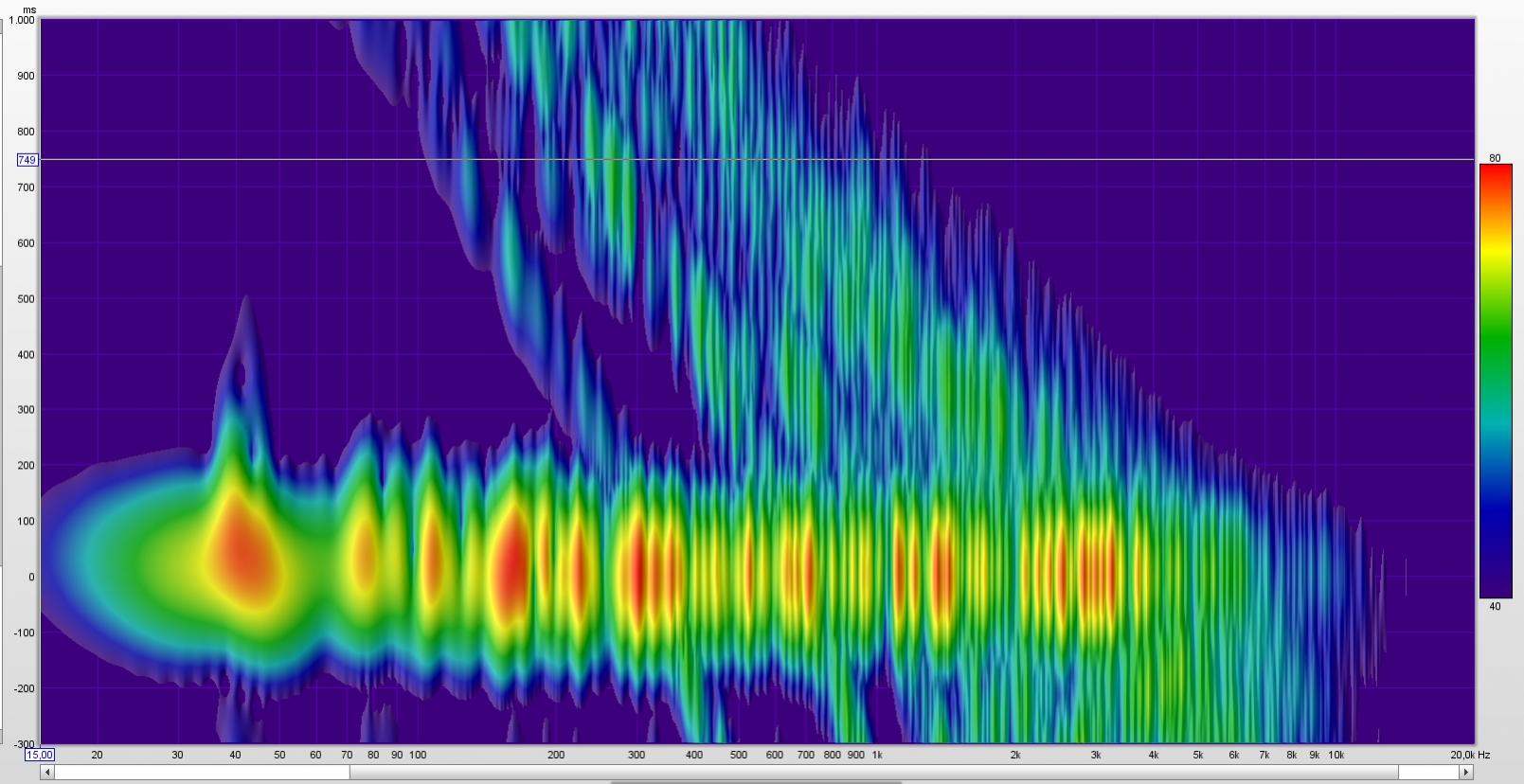Viewport: 1524px width, 784px height.
Task: Click the 500 ms time axis label
Action: click(26, 299)
